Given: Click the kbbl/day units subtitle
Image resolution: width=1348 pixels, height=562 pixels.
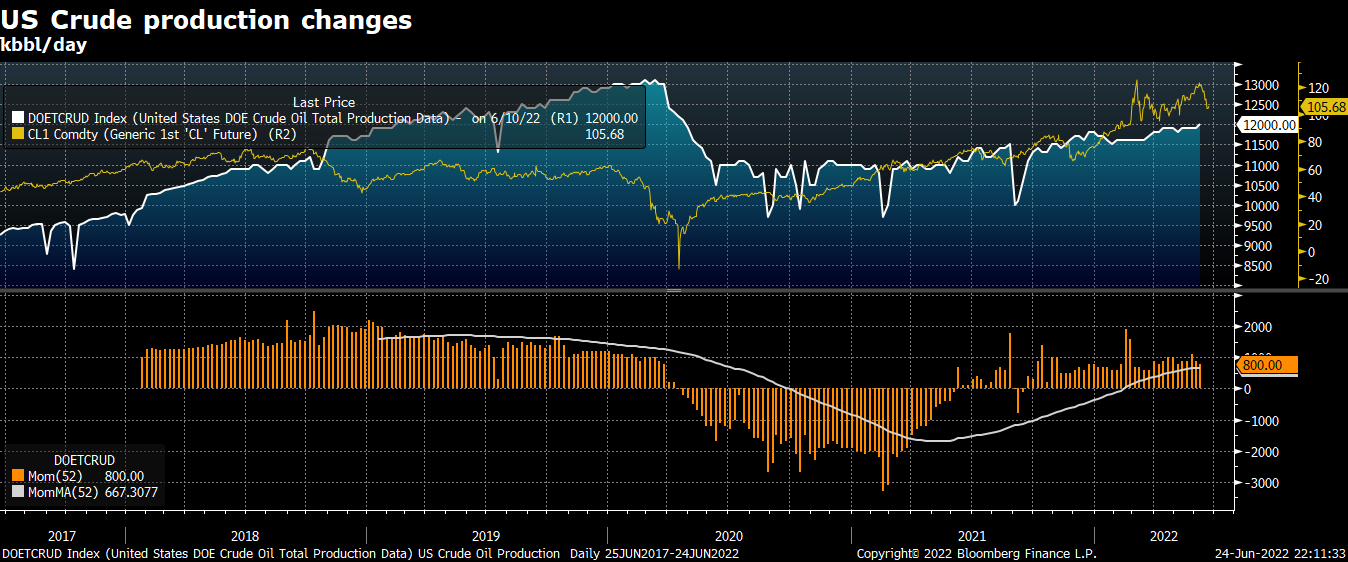Looking at the screenshot, I should (x=44, y=44).
